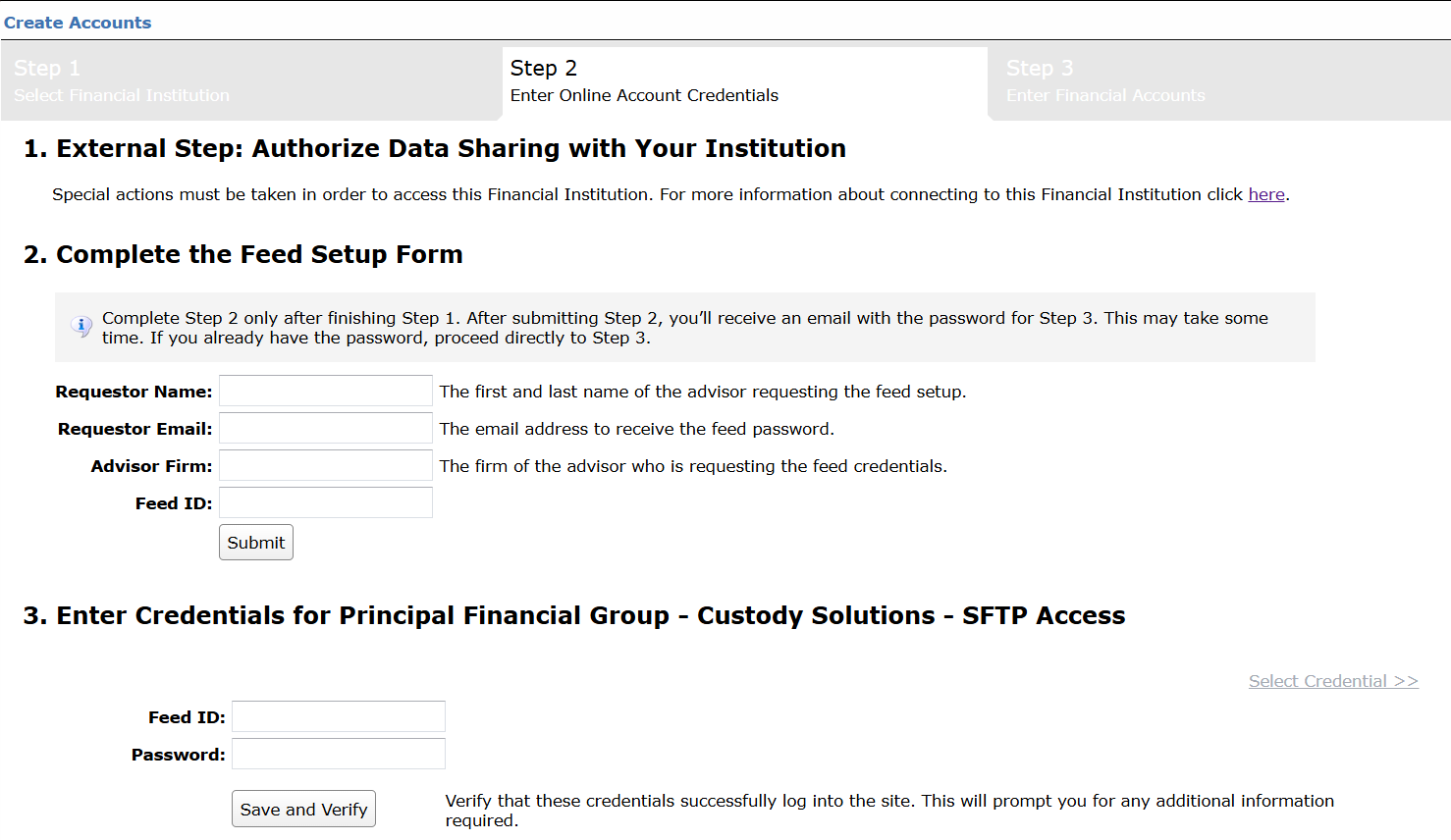The image size is (1451, 840).
Task: Focus the Requestor Email field
Action: 325,428
